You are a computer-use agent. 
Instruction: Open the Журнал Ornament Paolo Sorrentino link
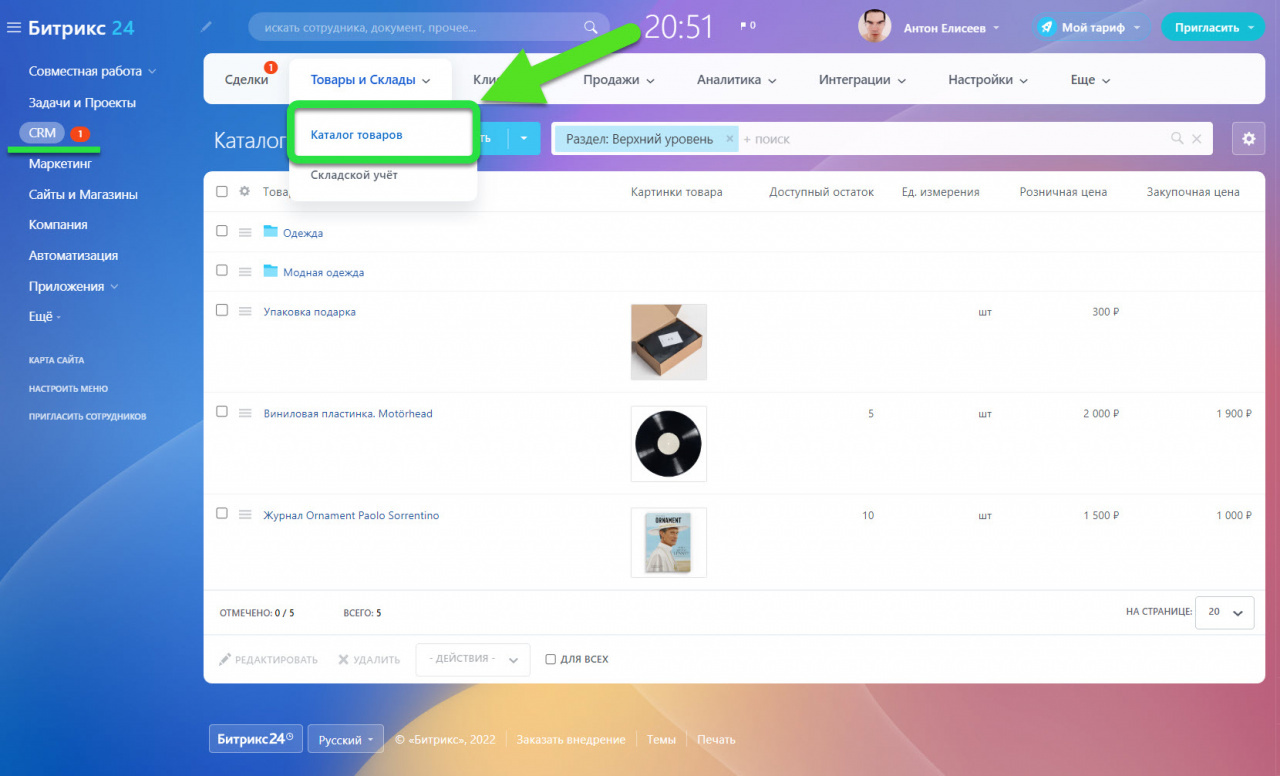[351, 516]
